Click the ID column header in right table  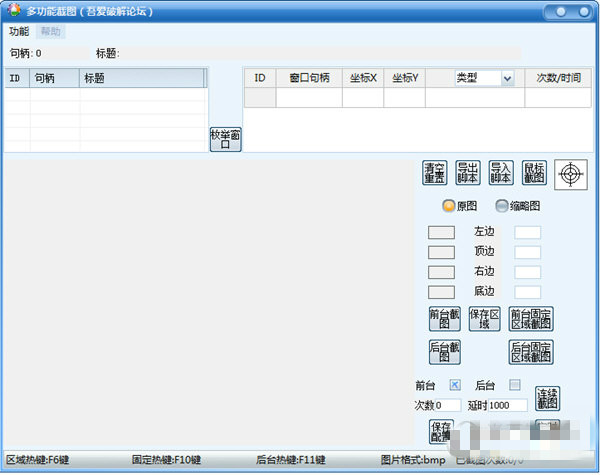click(260, 78)
